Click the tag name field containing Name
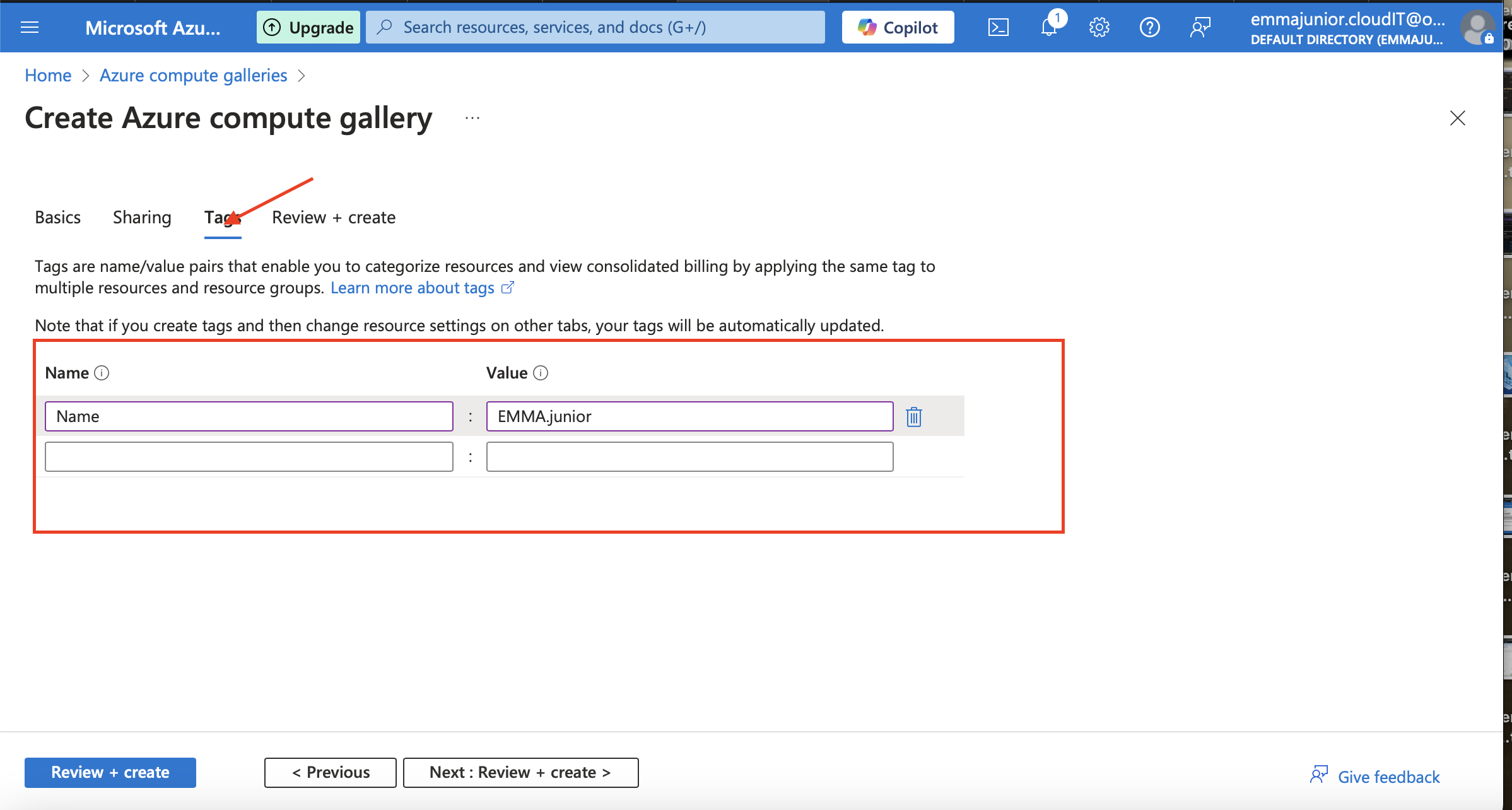 click(249, 416)
